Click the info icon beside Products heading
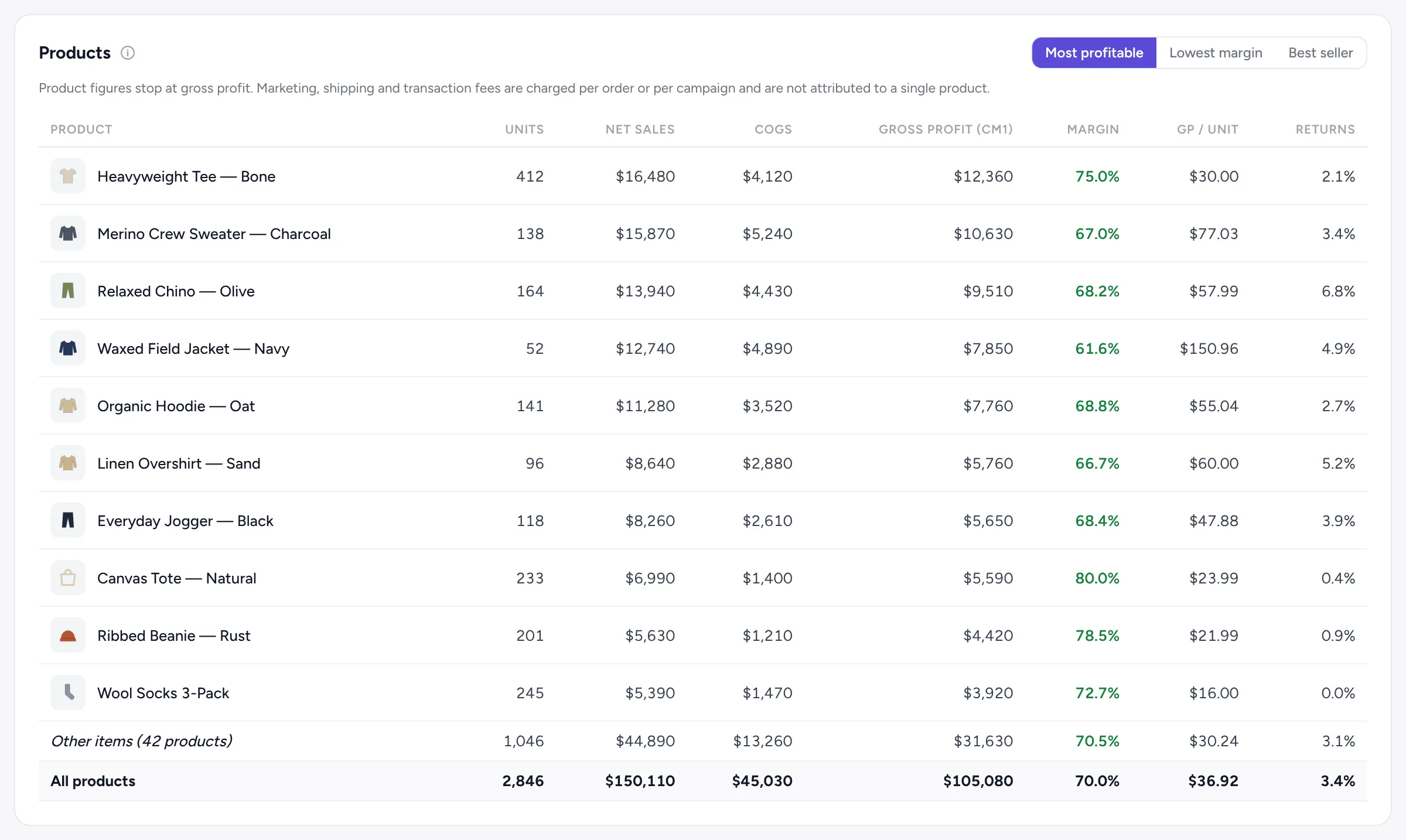This screenshot has height=840, width=1406. (128, 53)
